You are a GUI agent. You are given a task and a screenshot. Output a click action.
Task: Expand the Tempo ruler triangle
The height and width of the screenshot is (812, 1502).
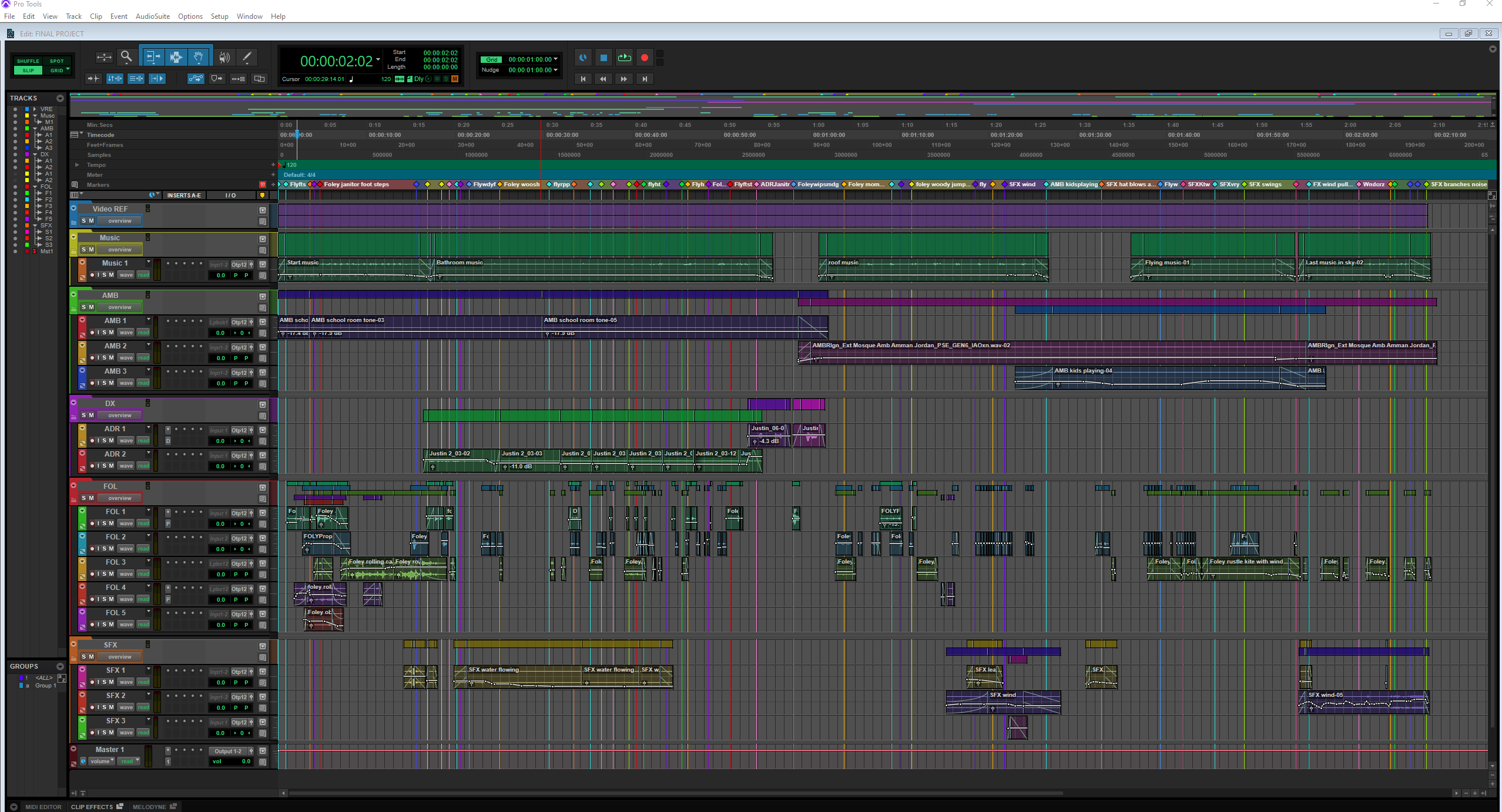77,165
